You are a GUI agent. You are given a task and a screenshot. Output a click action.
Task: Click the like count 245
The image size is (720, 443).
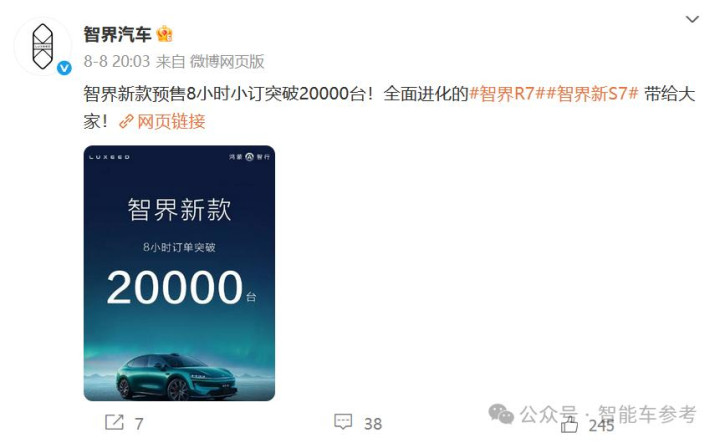coord(602,426)
